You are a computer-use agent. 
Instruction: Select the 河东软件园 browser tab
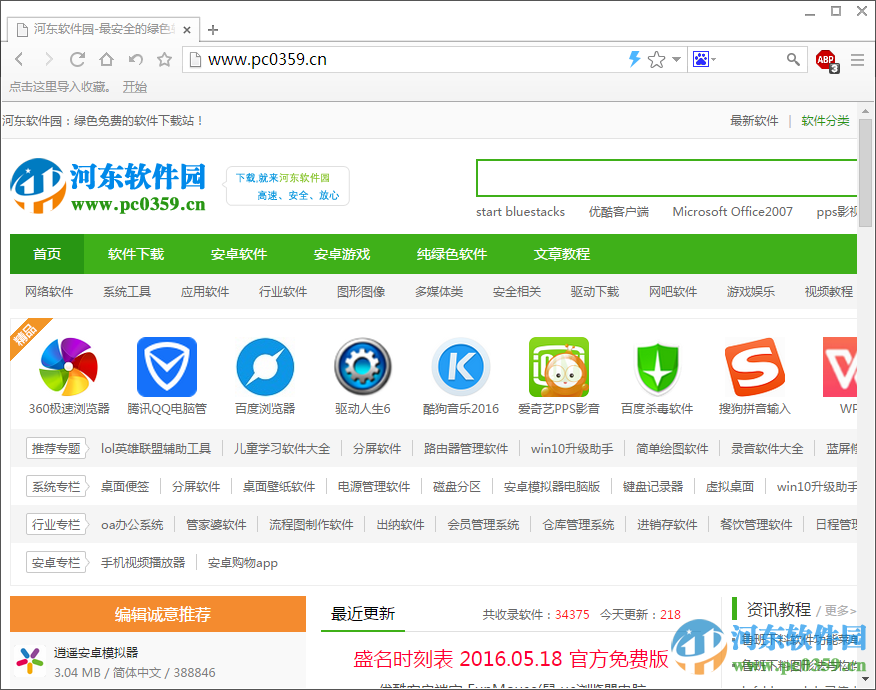pos(100,29)
